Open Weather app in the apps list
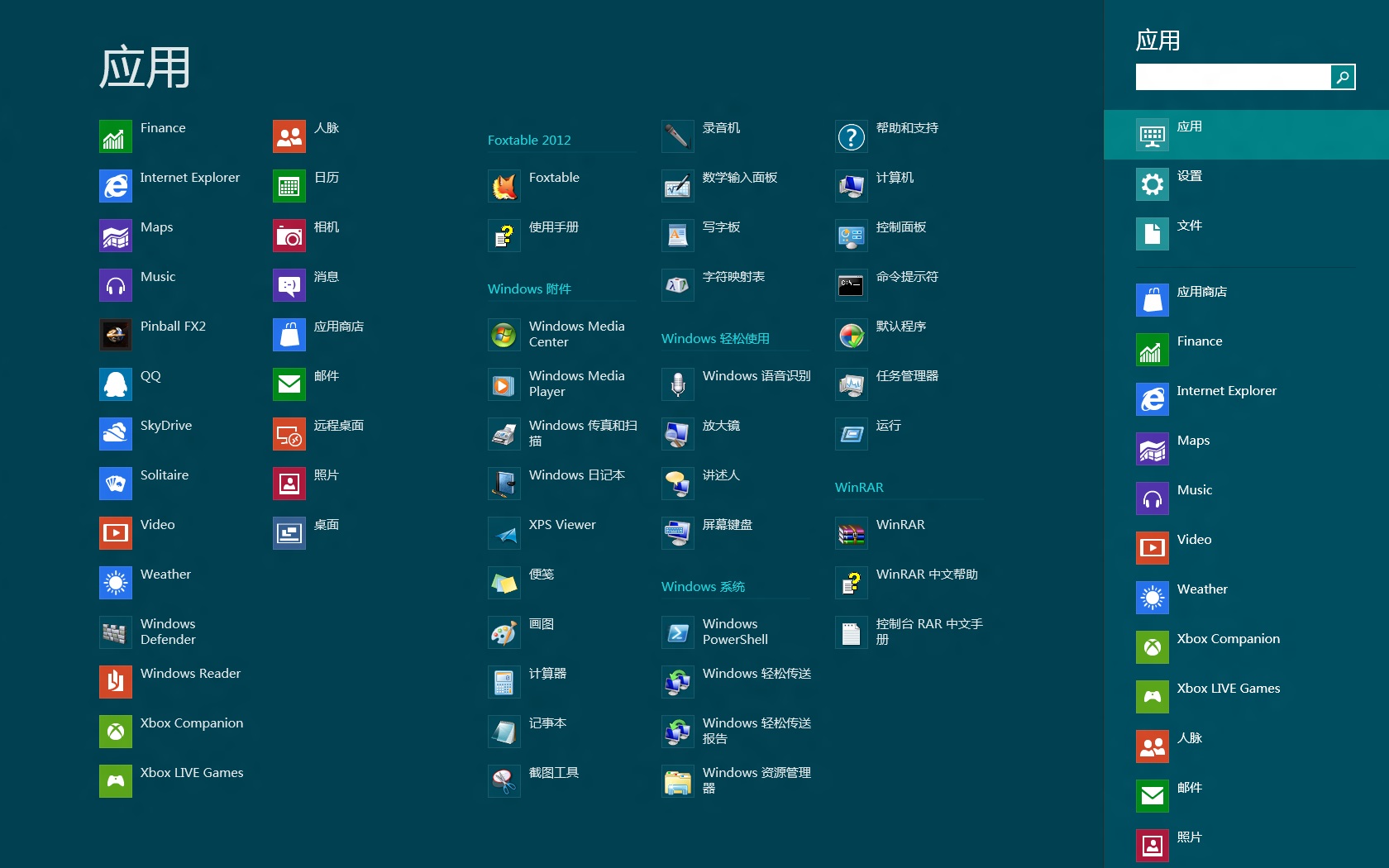The image size is (1389, 868). [146, 583]
